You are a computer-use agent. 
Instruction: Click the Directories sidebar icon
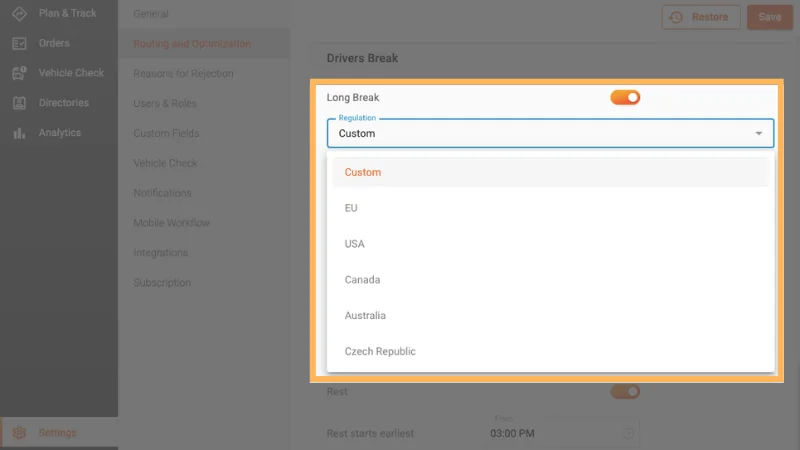pos(19,103)
